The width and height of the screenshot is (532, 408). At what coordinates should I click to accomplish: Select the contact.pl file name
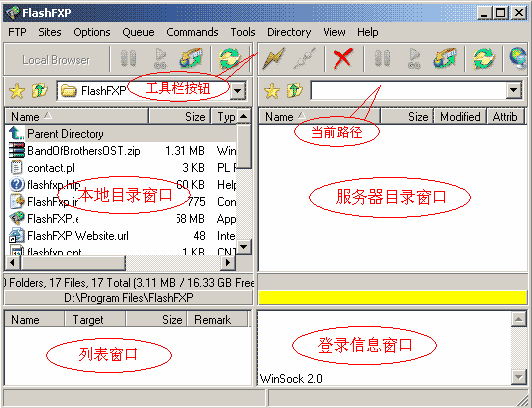click(x=51, y=168)
